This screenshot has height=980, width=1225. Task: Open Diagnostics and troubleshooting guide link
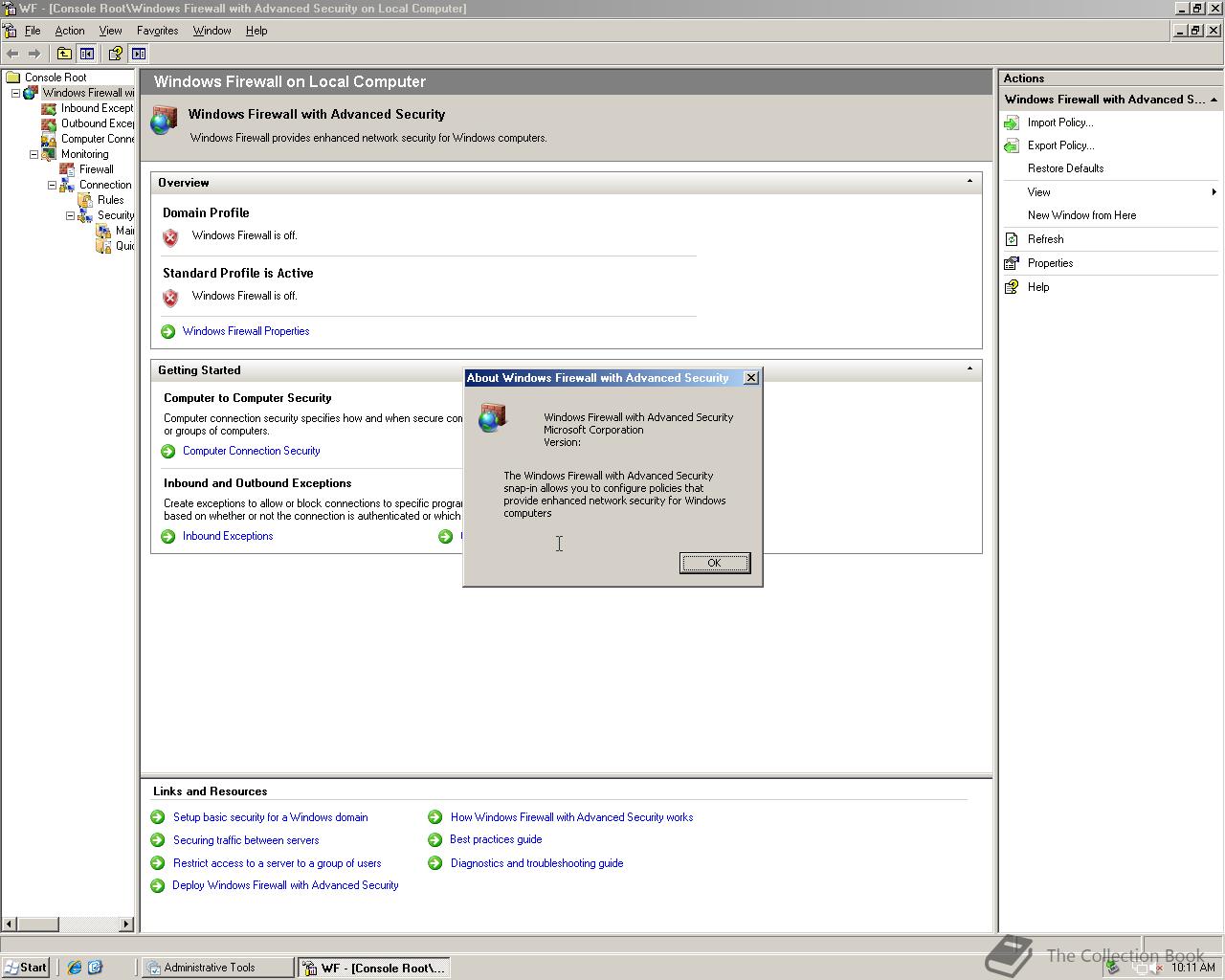coord(537,863)
